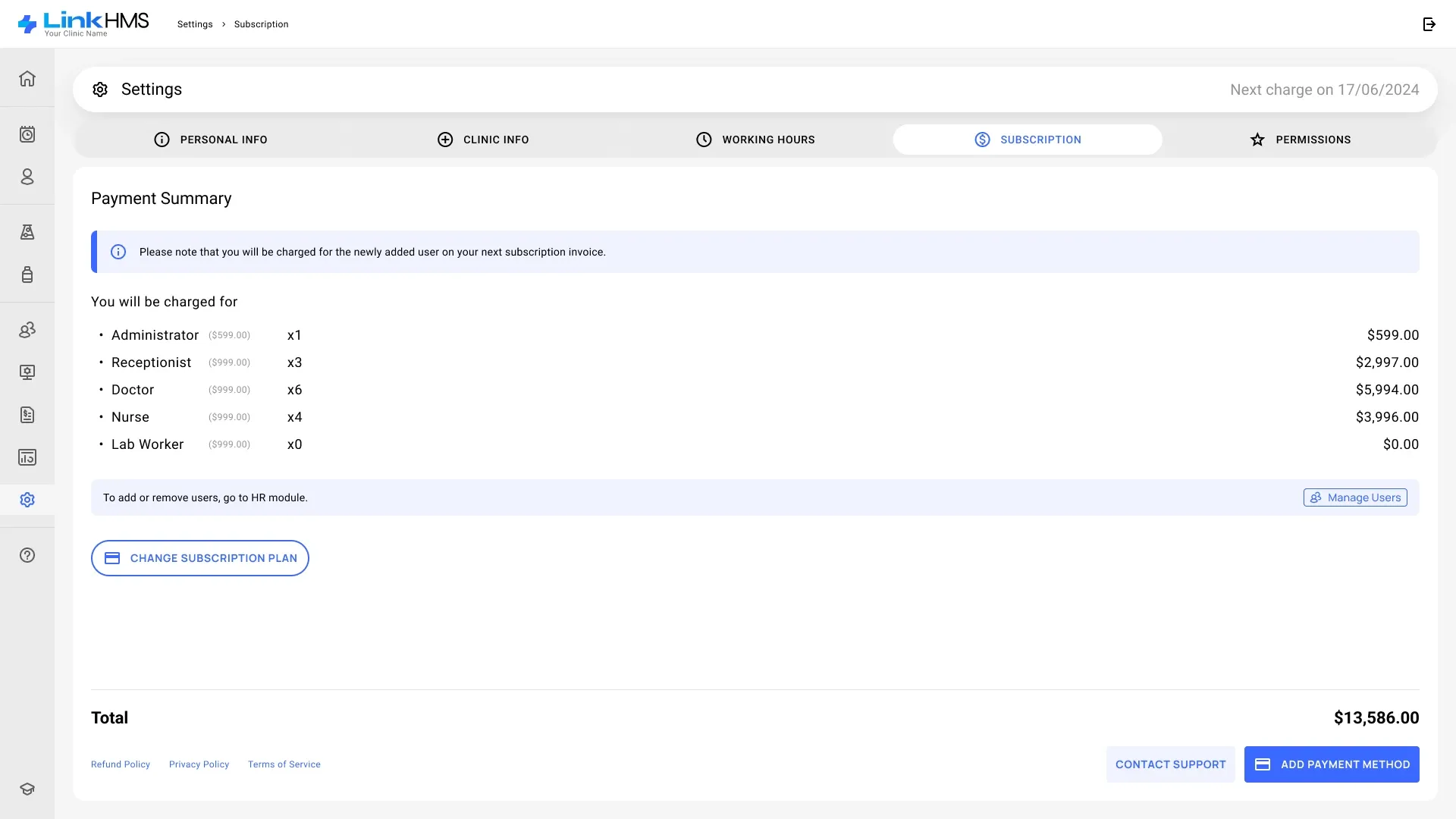
Task: Open the Privacy Policy link
Action: tap(199, 764)
